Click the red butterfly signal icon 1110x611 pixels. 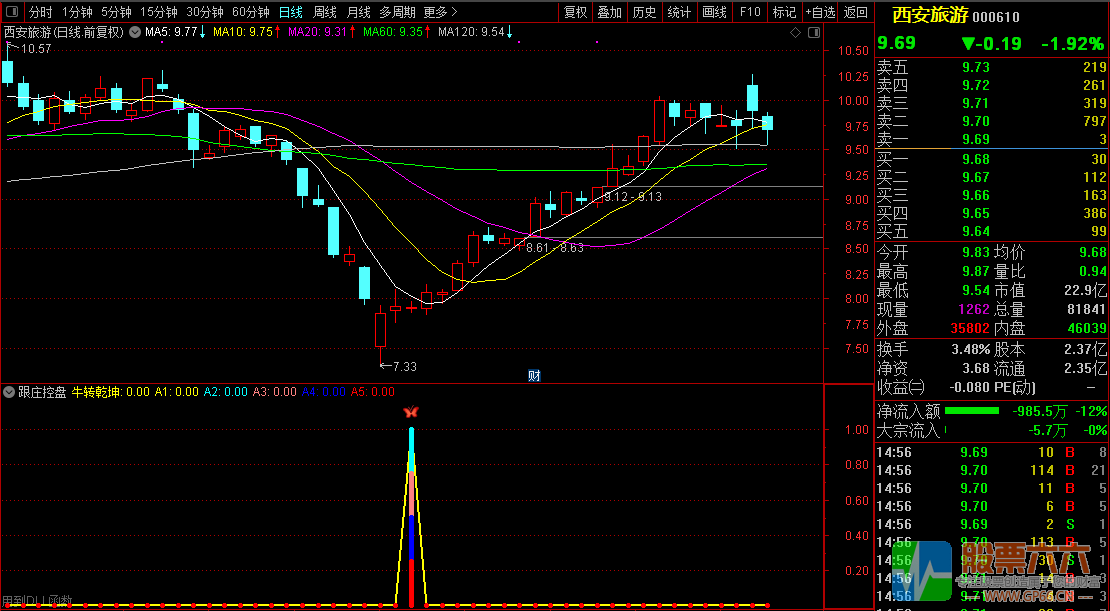410,412
